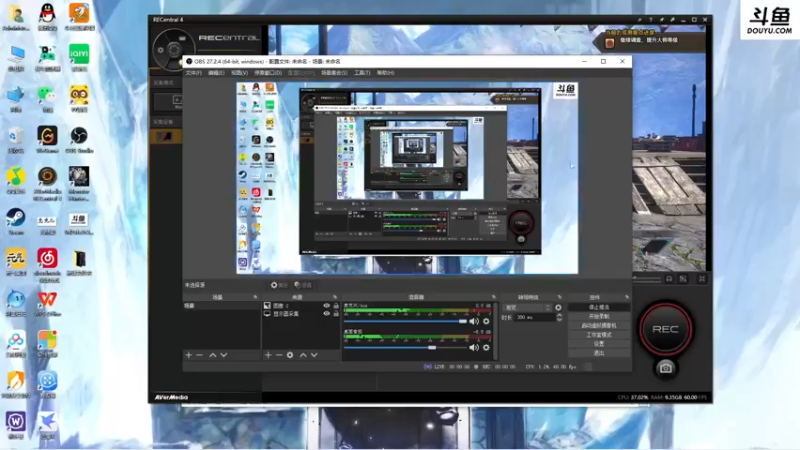
Task: Open the AVerMedia RECentral desktop shortcut
Action: 47,183
